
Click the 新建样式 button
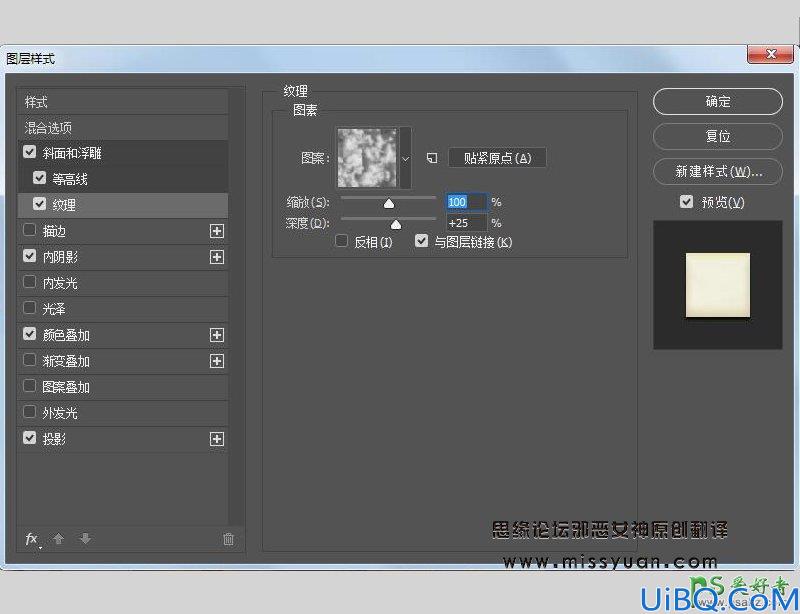point(717,171)
